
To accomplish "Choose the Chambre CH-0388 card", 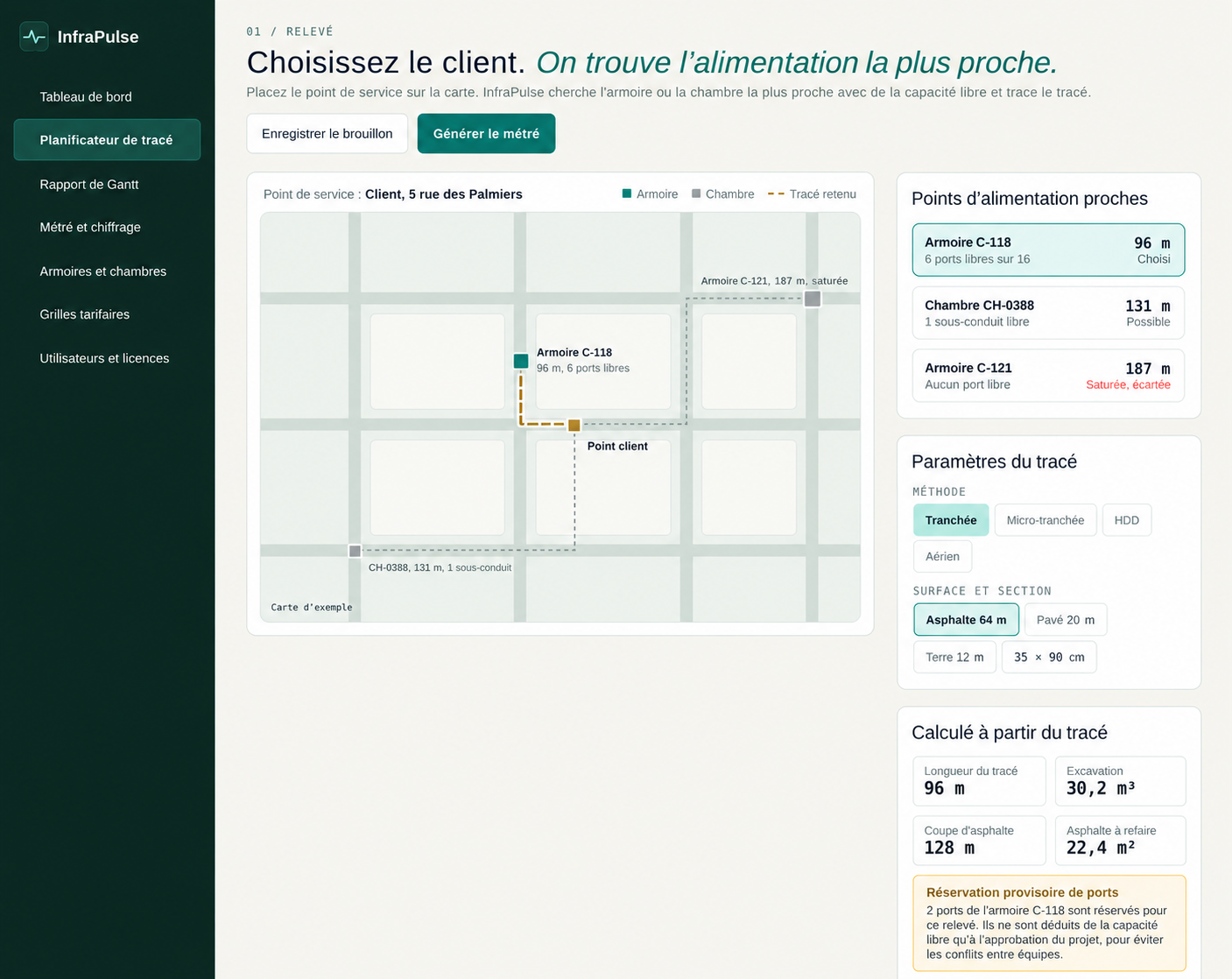I will 1048,313.
